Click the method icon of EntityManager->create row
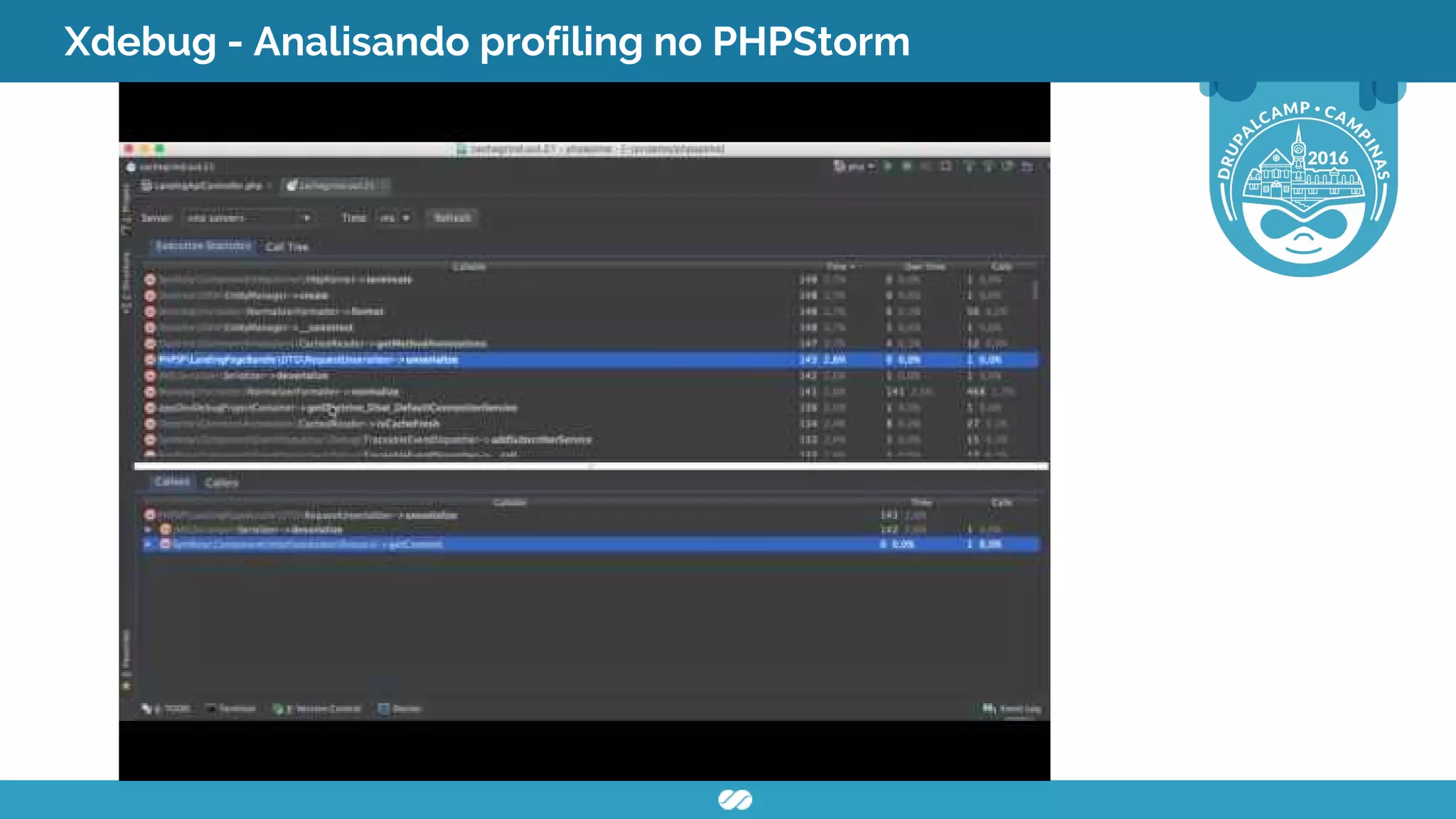Image resolution: width=1456 pixels, height=819 pixels. pyautogui.click(x=150, y=295)
